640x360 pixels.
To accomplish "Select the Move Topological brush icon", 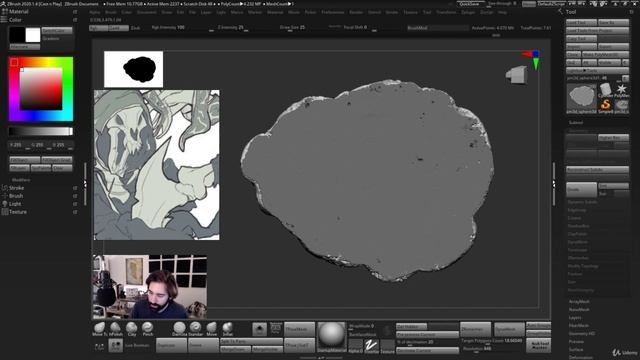I will click(99, 328).
